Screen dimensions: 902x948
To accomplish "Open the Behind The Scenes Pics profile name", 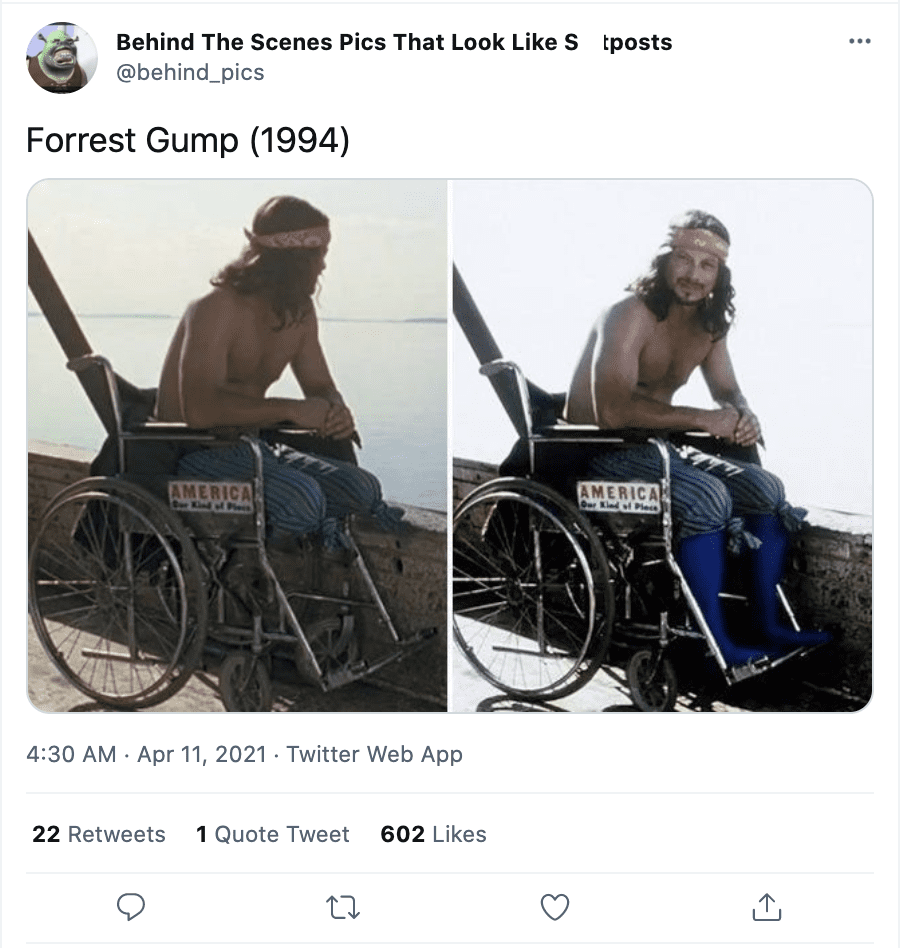I will click(x=394, y=42).
